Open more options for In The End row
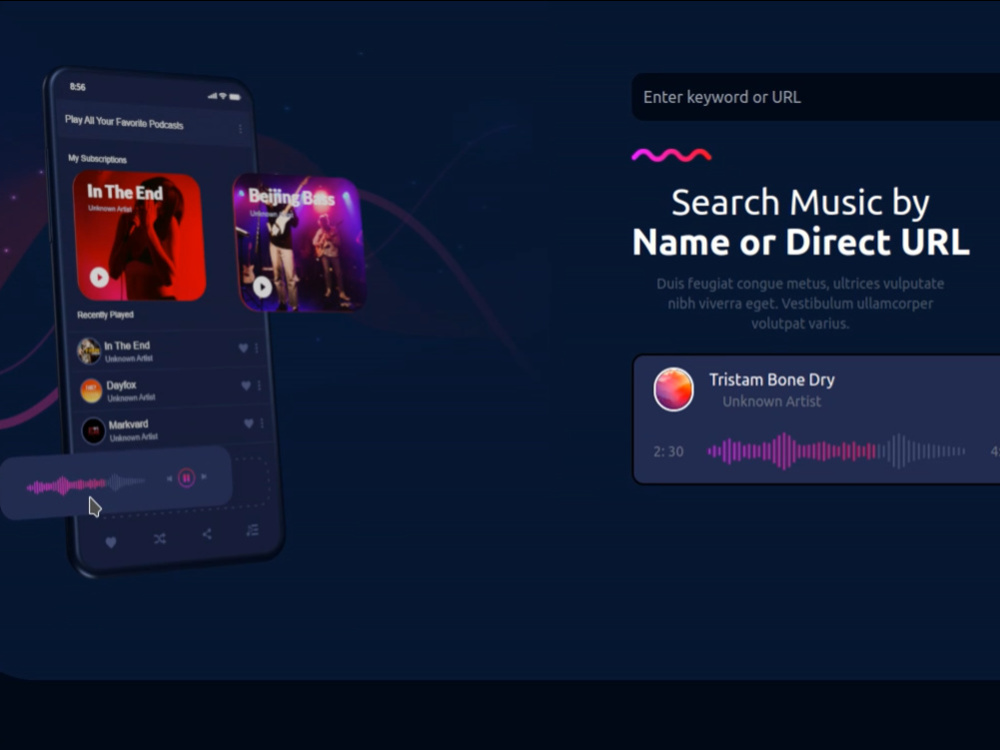The height and width of the screenshot is (750, 1000). pos(256,348)
